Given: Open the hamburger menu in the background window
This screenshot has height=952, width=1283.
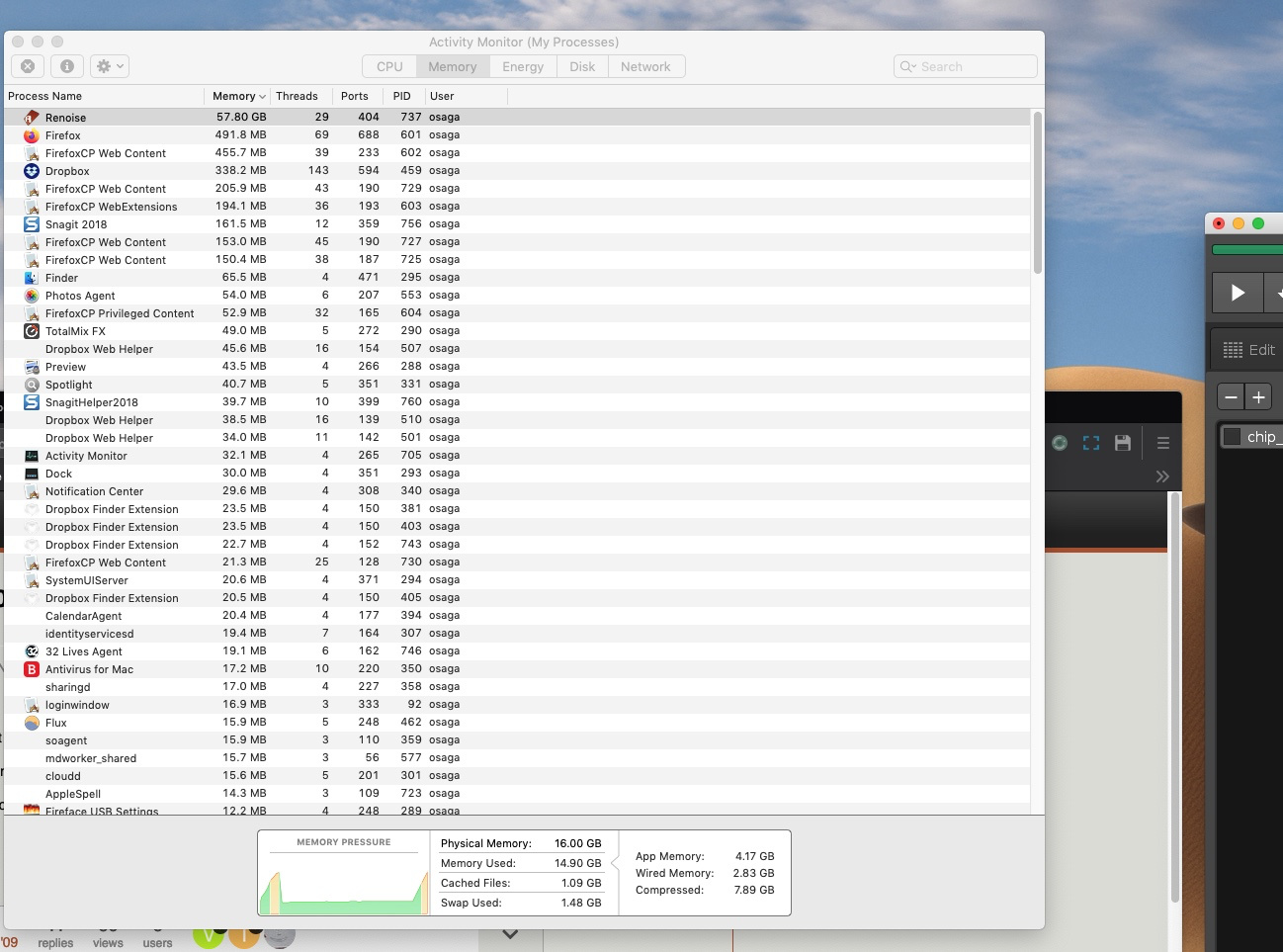Looking at the screenshot, I should click(x=1163, y=443).
